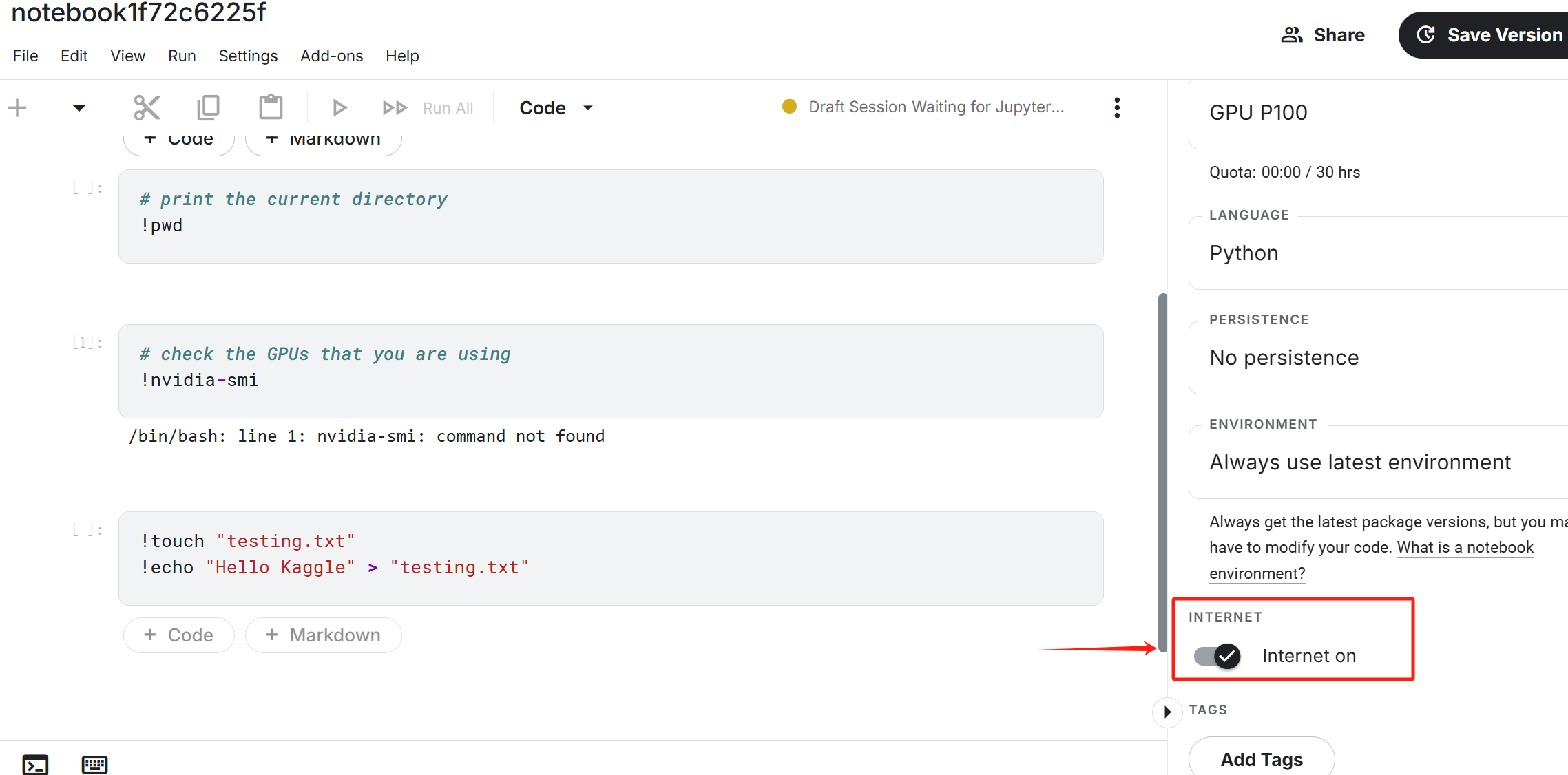Open the Add-ons menu
The width and height of the screenshot is (1568, 775).
click(x=331, y=56)
